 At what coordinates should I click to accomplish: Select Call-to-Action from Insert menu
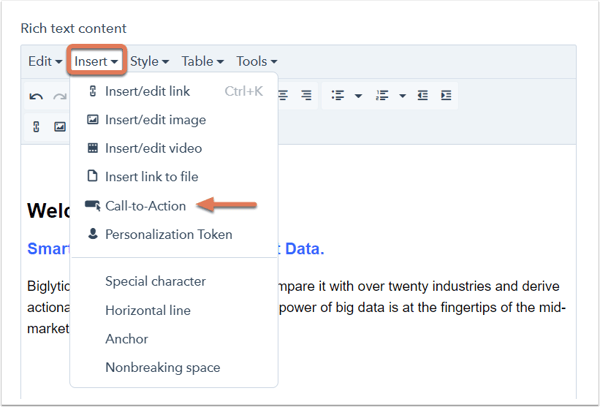174,206
